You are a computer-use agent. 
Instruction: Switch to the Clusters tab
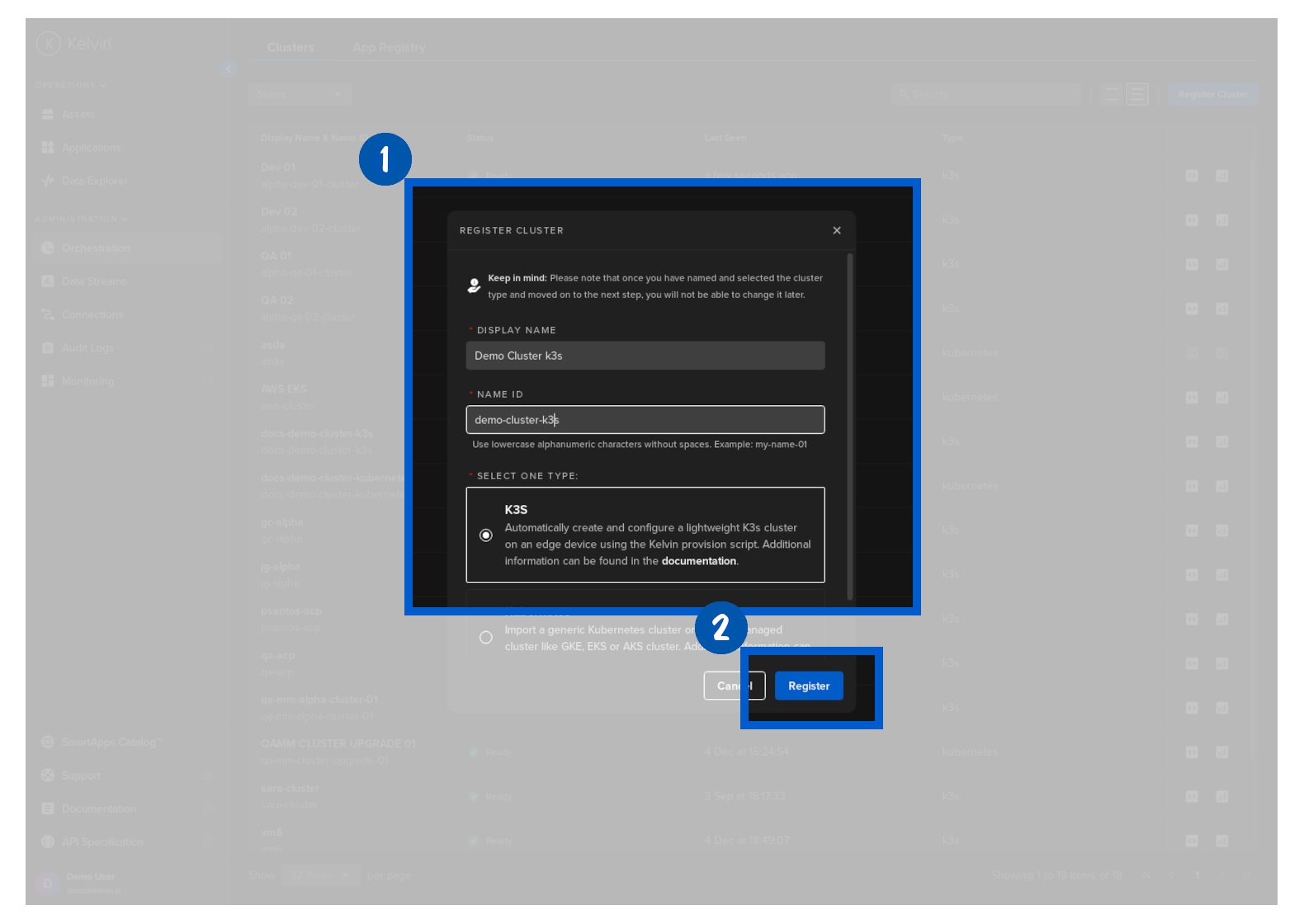291,48
